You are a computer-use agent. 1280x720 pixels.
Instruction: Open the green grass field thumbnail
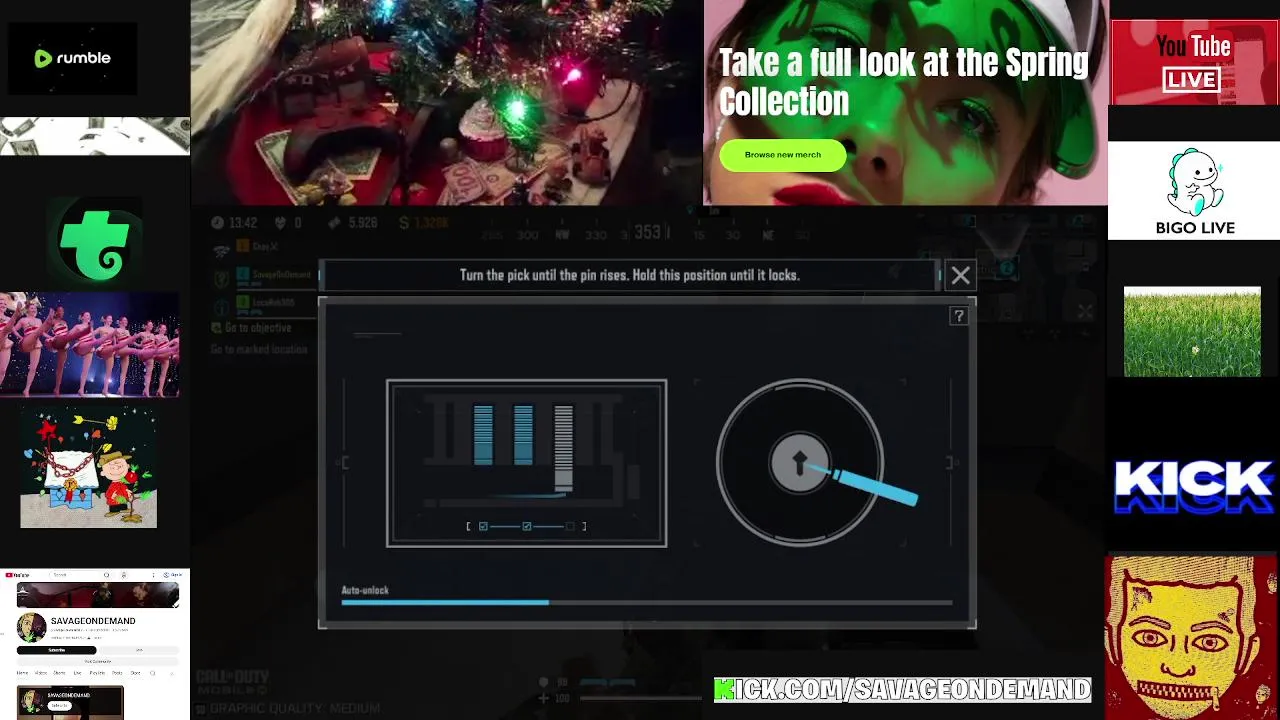coord(1192,332)
